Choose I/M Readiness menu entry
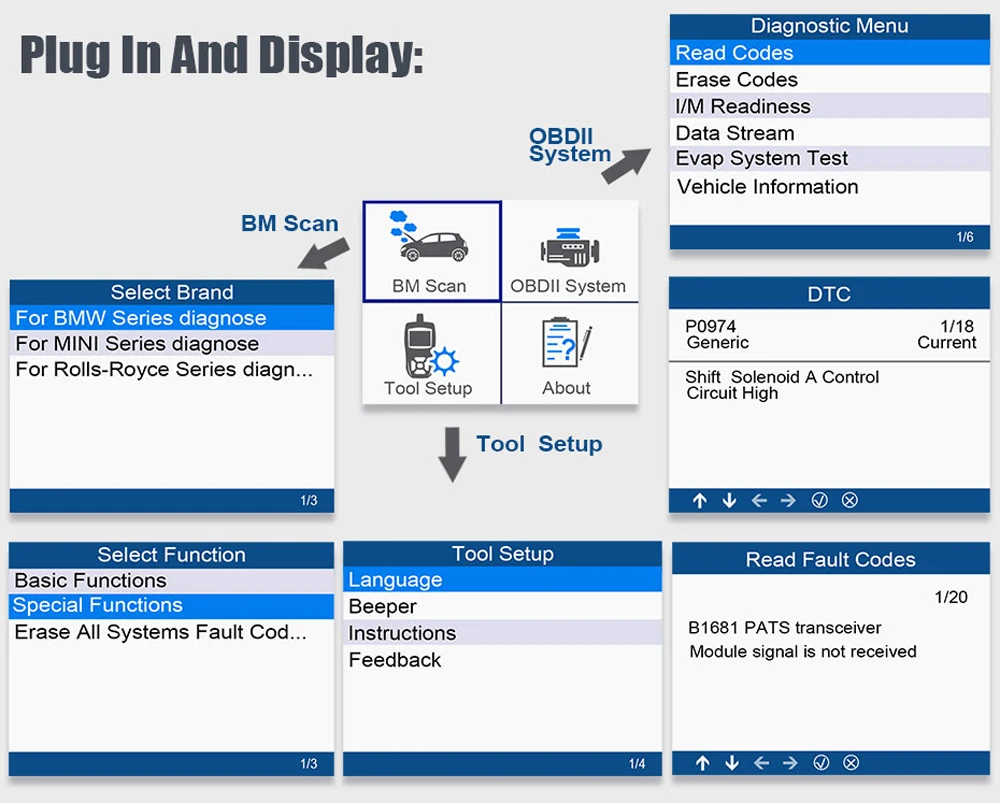 830,106
